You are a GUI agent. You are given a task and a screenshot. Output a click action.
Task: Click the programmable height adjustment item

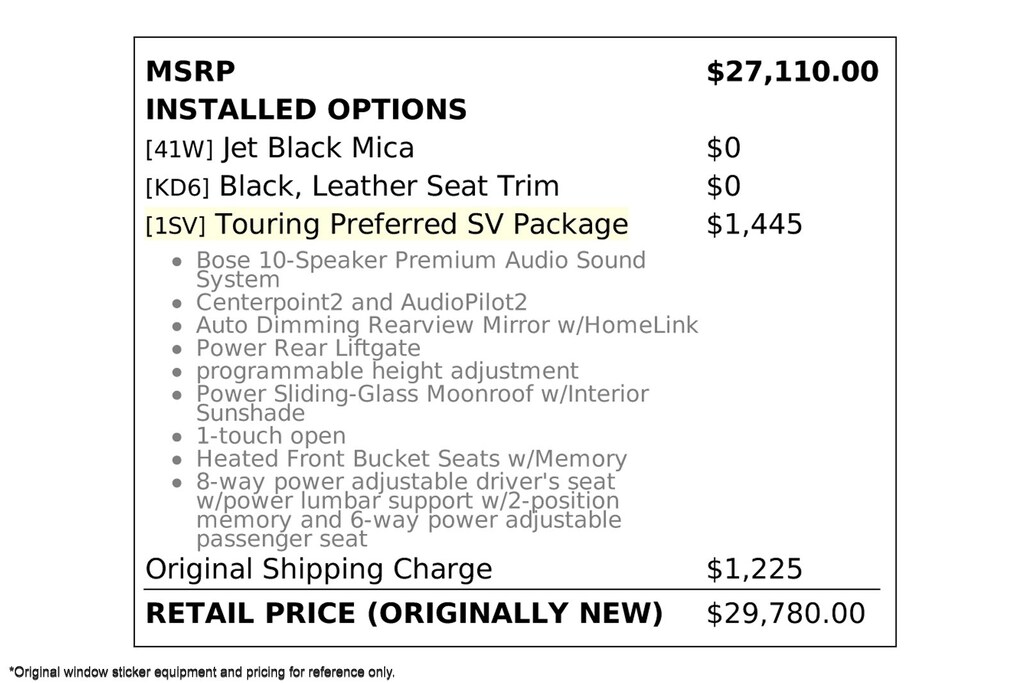pos(387,371)
